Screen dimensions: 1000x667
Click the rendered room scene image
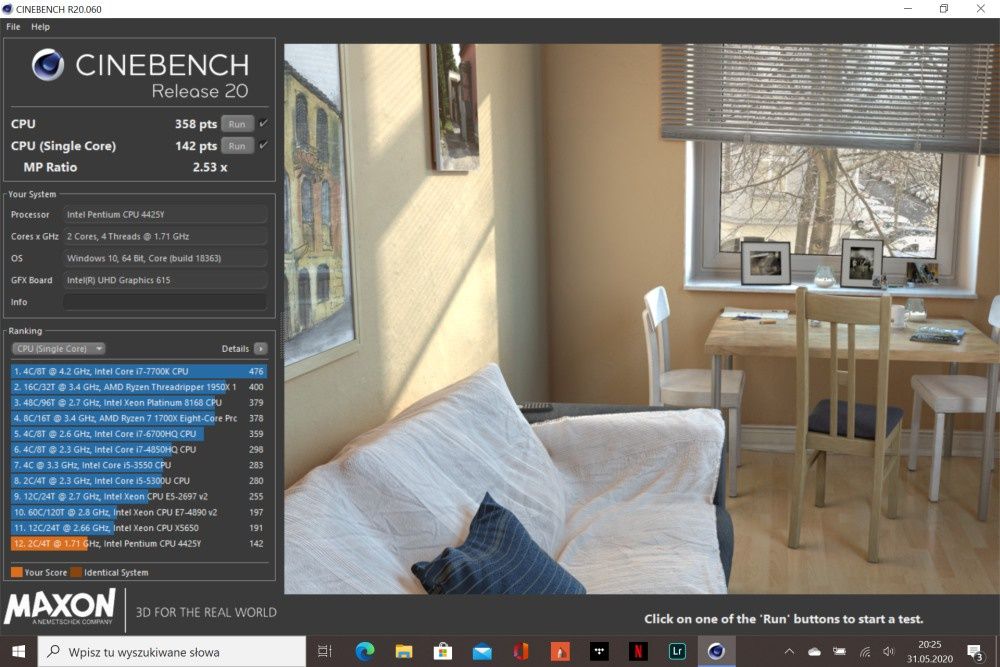[642, 319]
